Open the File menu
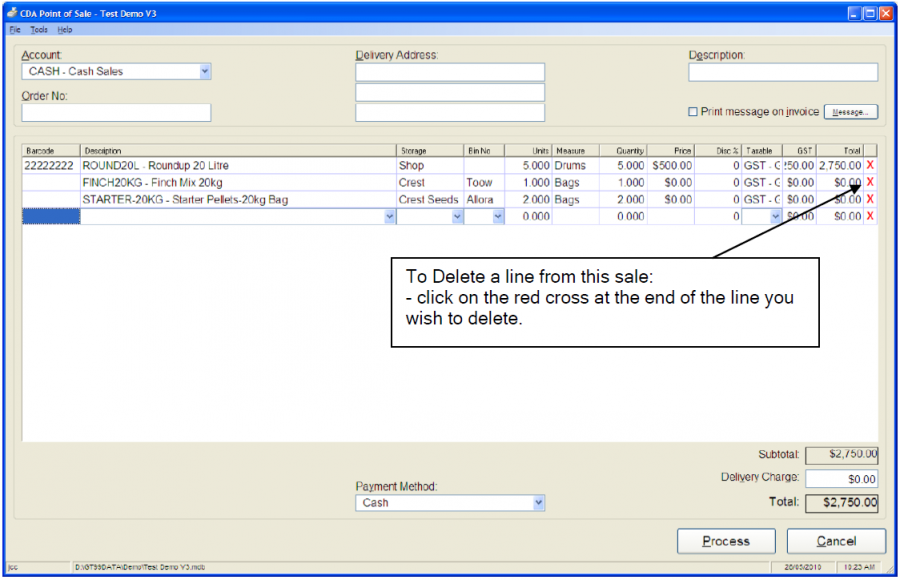Screen dimensions: 900x580 14,29
